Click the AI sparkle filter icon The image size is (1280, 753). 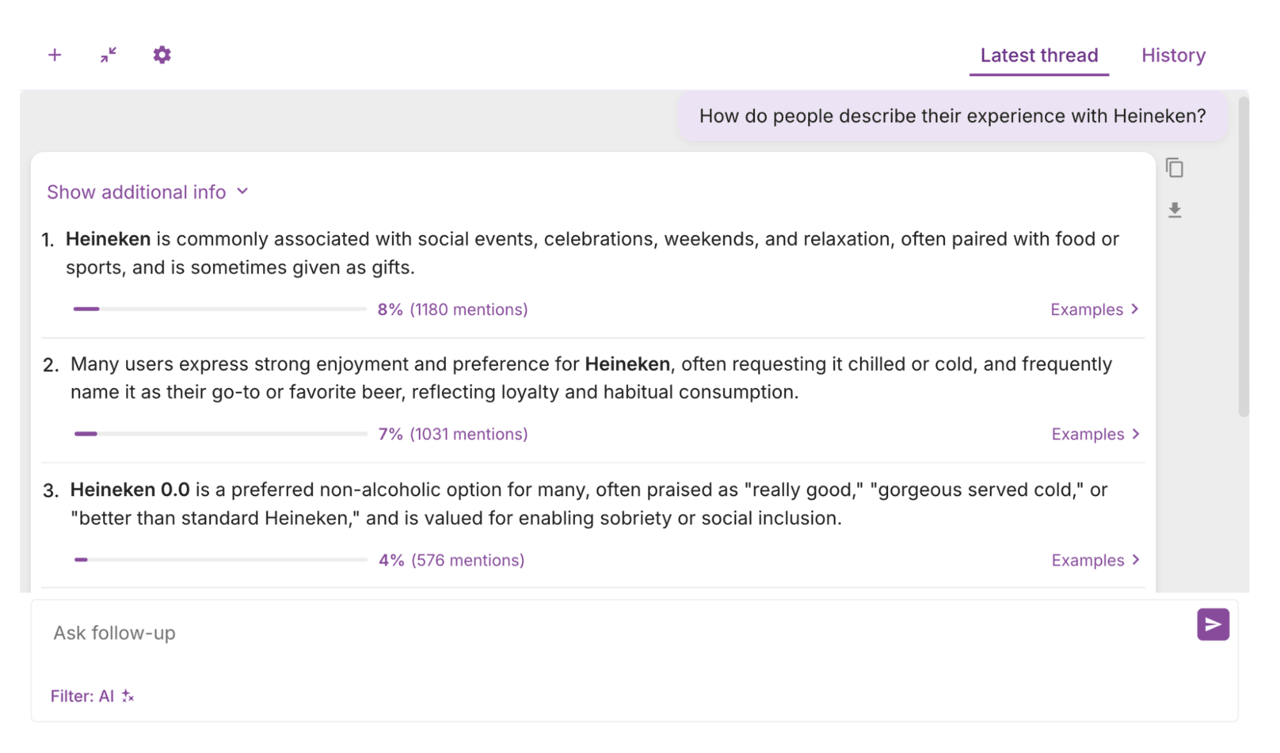pyautogui.click(x=128, y=696)
